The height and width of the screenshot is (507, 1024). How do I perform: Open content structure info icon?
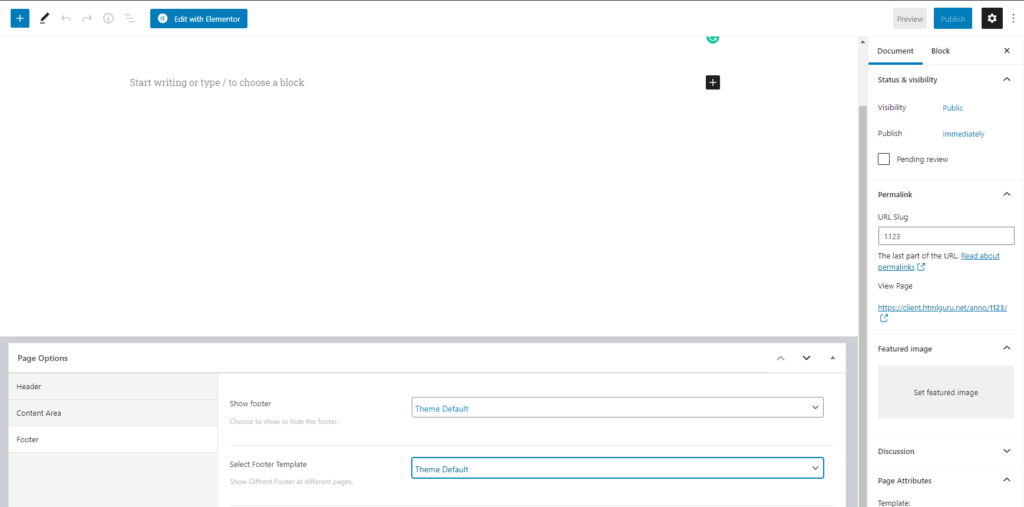pos(108,18)
